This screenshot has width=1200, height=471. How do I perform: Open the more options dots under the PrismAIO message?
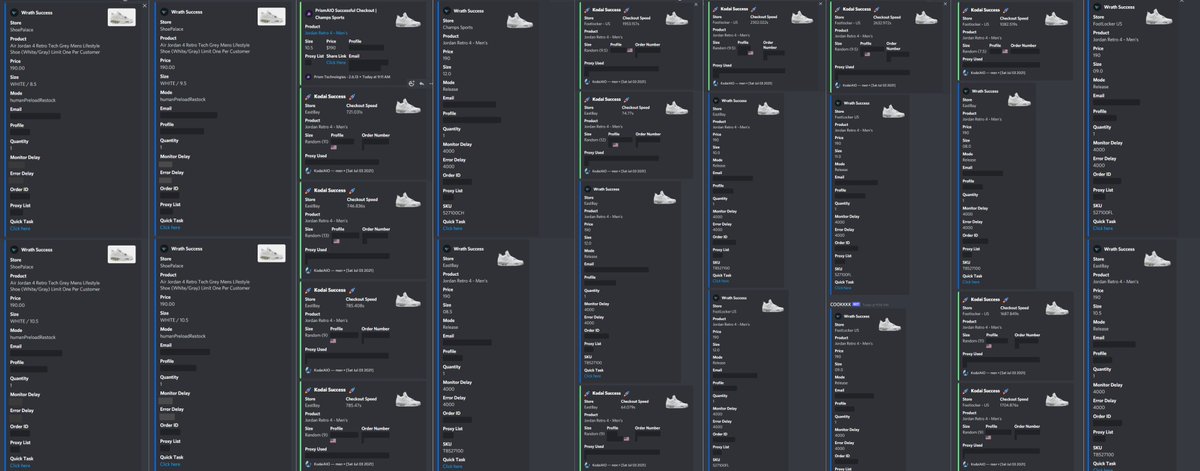(x=430, y=84)
